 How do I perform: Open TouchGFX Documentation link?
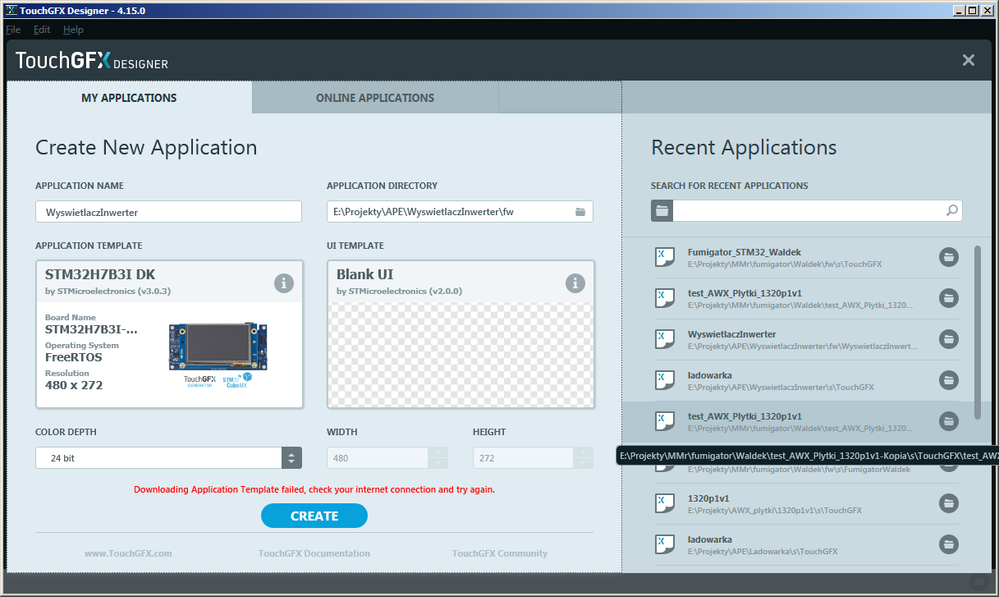(x=314, y=553)
